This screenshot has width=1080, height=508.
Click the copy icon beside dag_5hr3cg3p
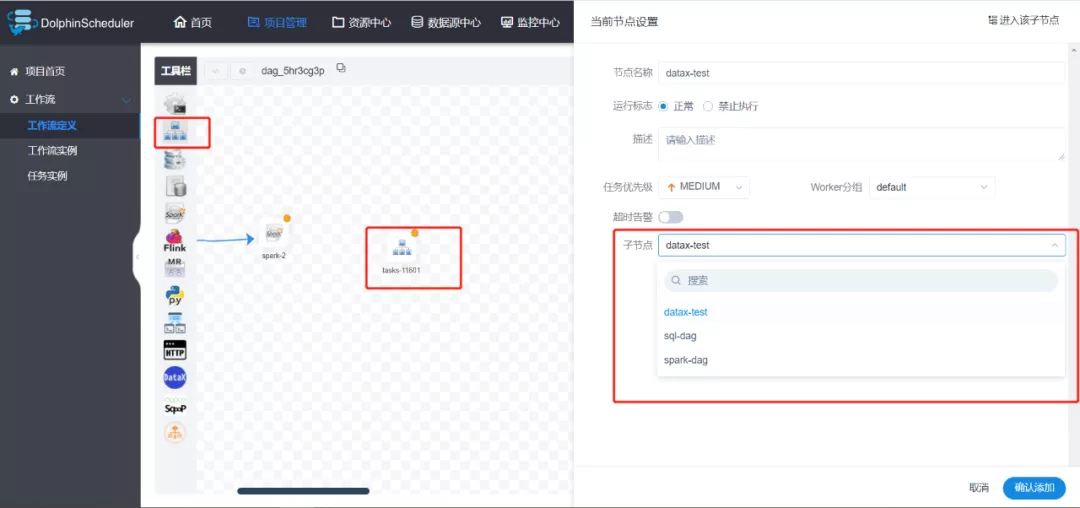340,68
